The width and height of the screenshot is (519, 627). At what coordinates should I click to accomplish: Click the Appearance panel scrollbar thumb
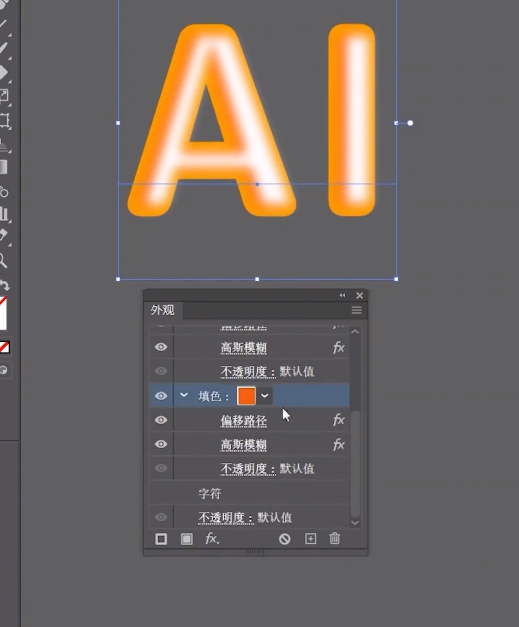click(x=355, y=464)
